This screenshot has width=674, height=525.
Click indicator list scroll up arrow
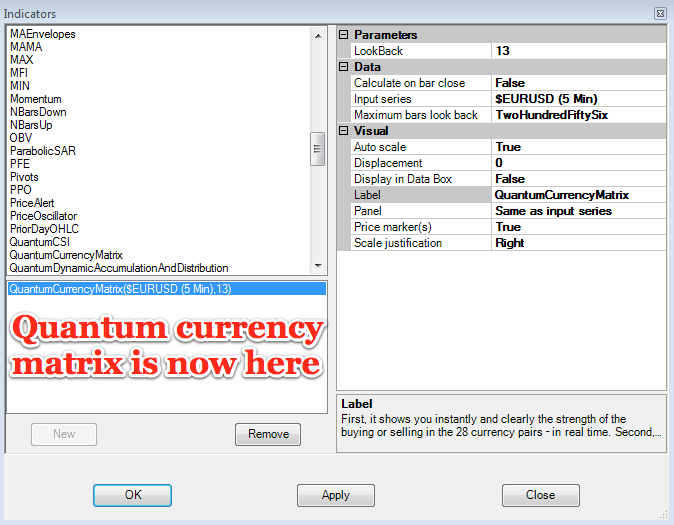tap(318, 36)
